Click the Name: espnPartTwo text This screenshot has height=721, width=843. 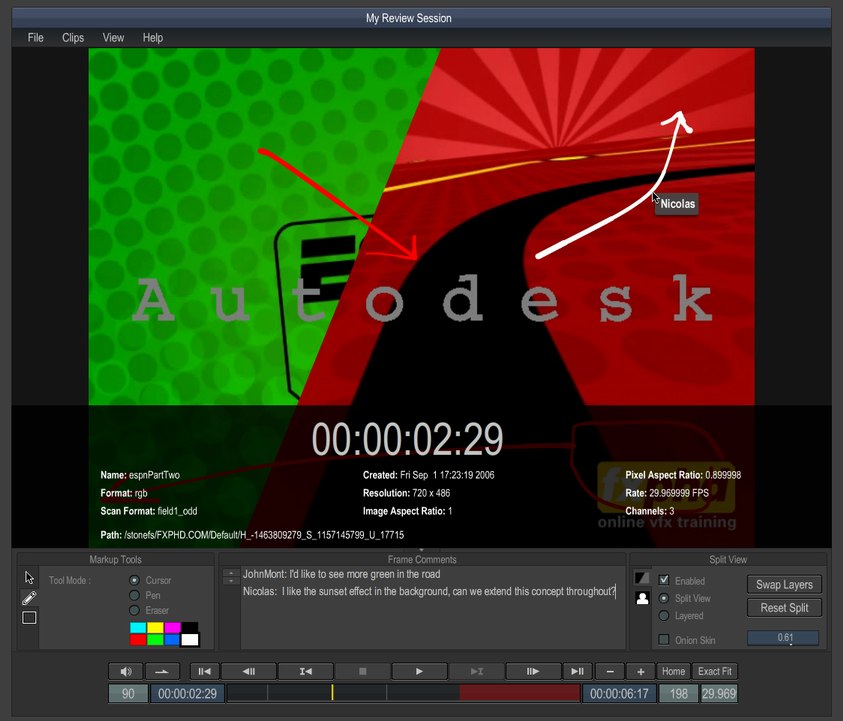click(x=140, y=475)
